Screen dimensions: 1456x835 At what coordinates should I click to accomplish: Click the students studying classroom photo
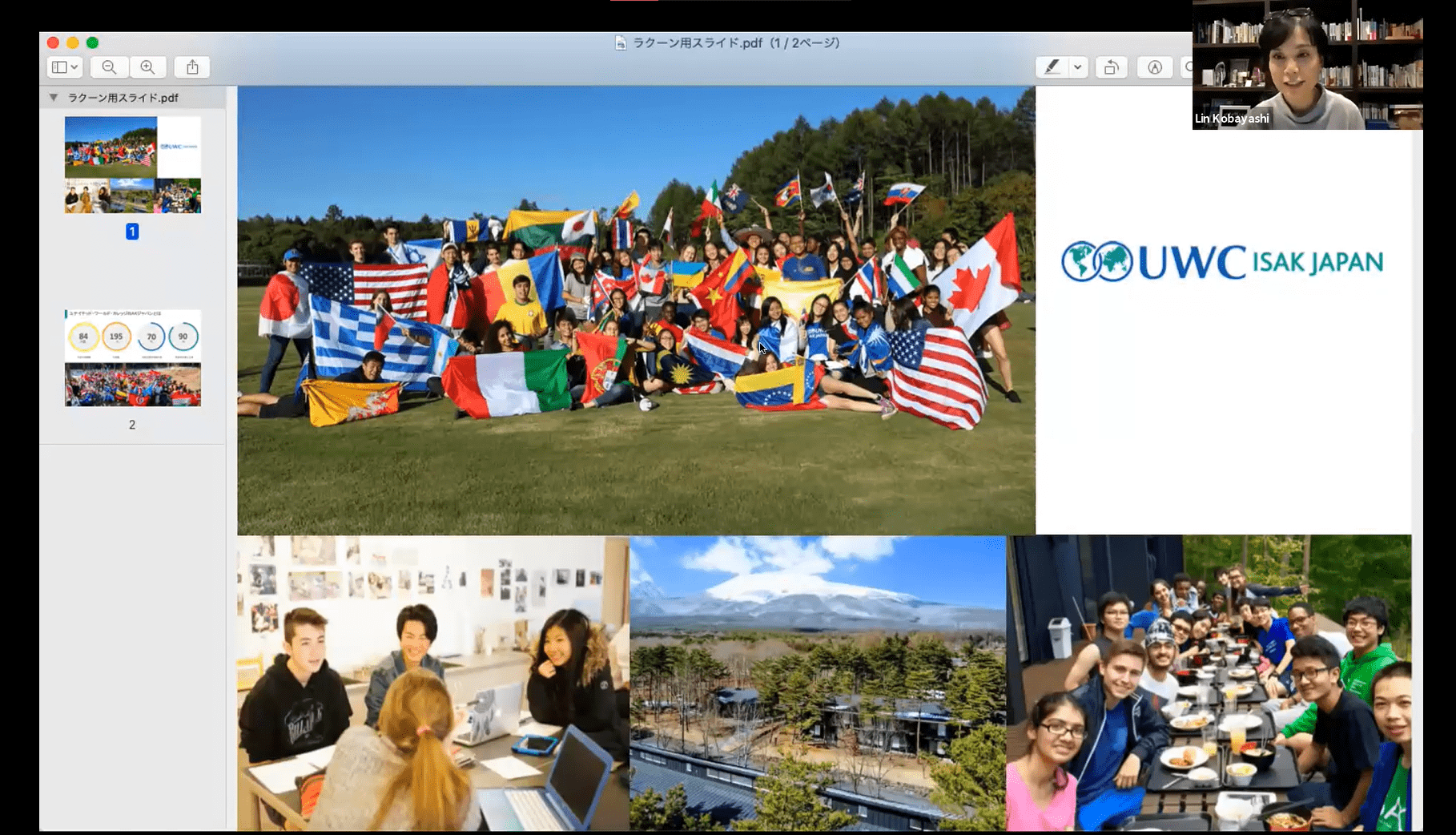(433, 684)
